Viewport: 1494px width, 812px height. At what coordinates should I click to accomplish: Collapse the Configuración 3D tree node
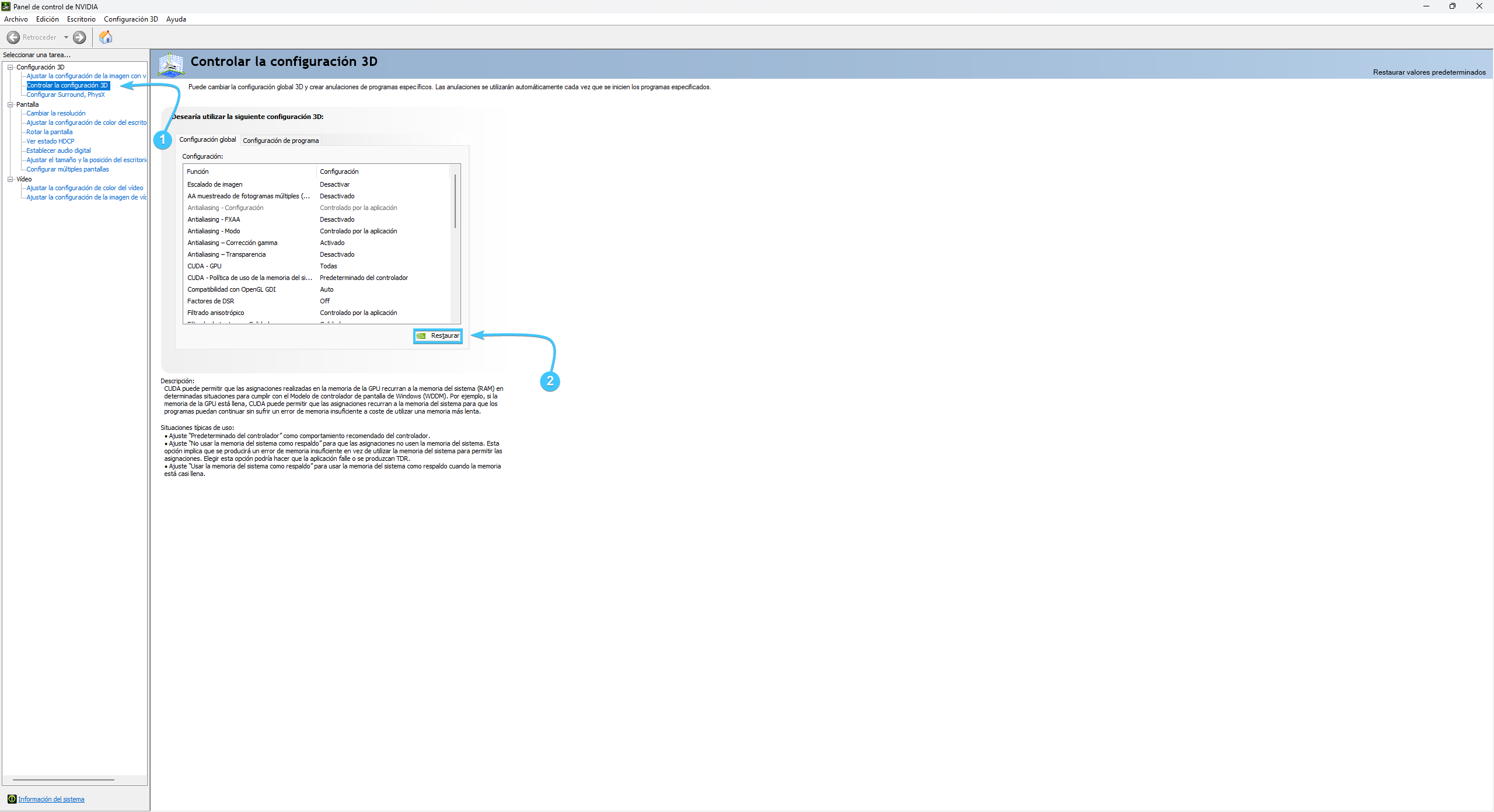pos(10,67)
